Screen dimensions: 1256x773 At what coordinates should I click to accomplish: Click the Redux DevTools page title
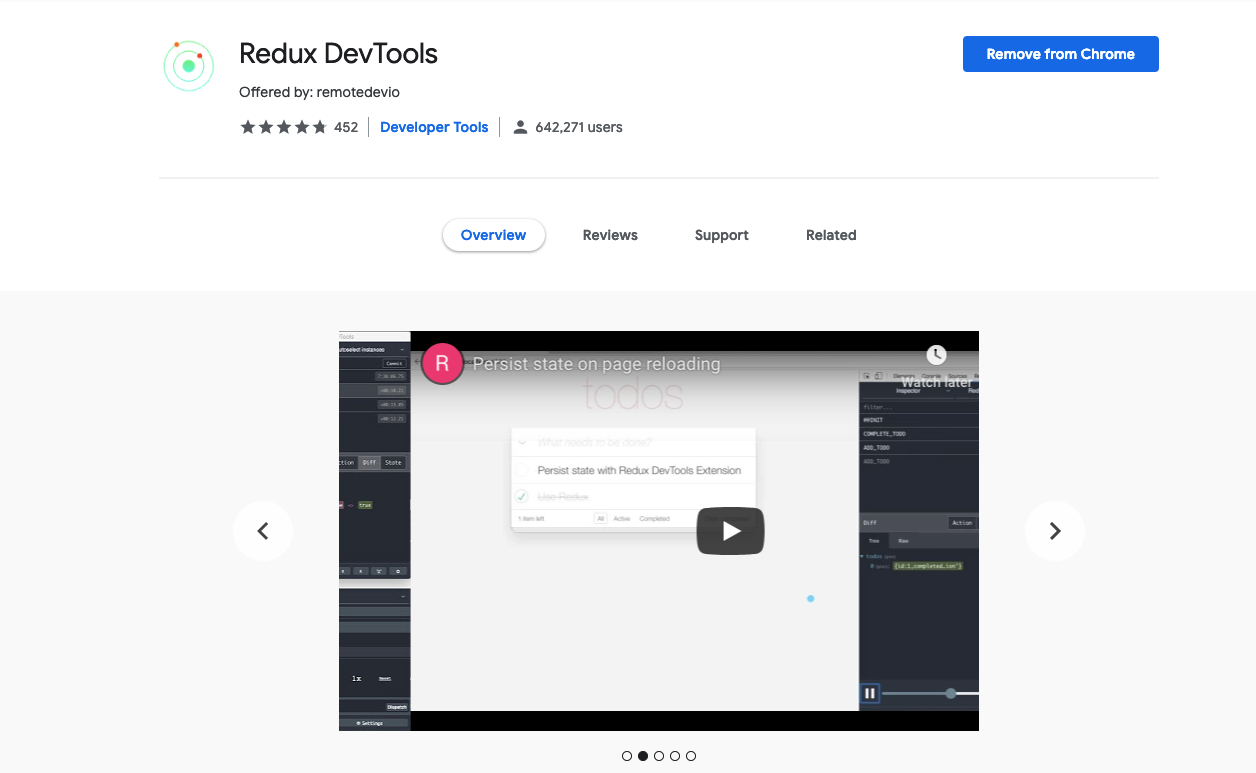[339, 53]
